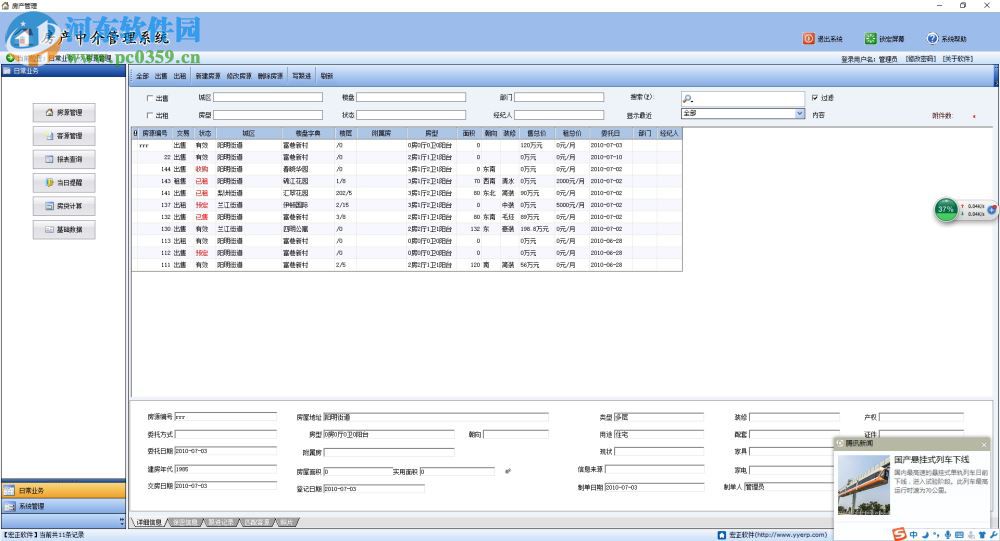Click the sidebar configure chevron below 系统管理
The width and height of the screenshot is (1000, 541).
[x=122, y=521]
